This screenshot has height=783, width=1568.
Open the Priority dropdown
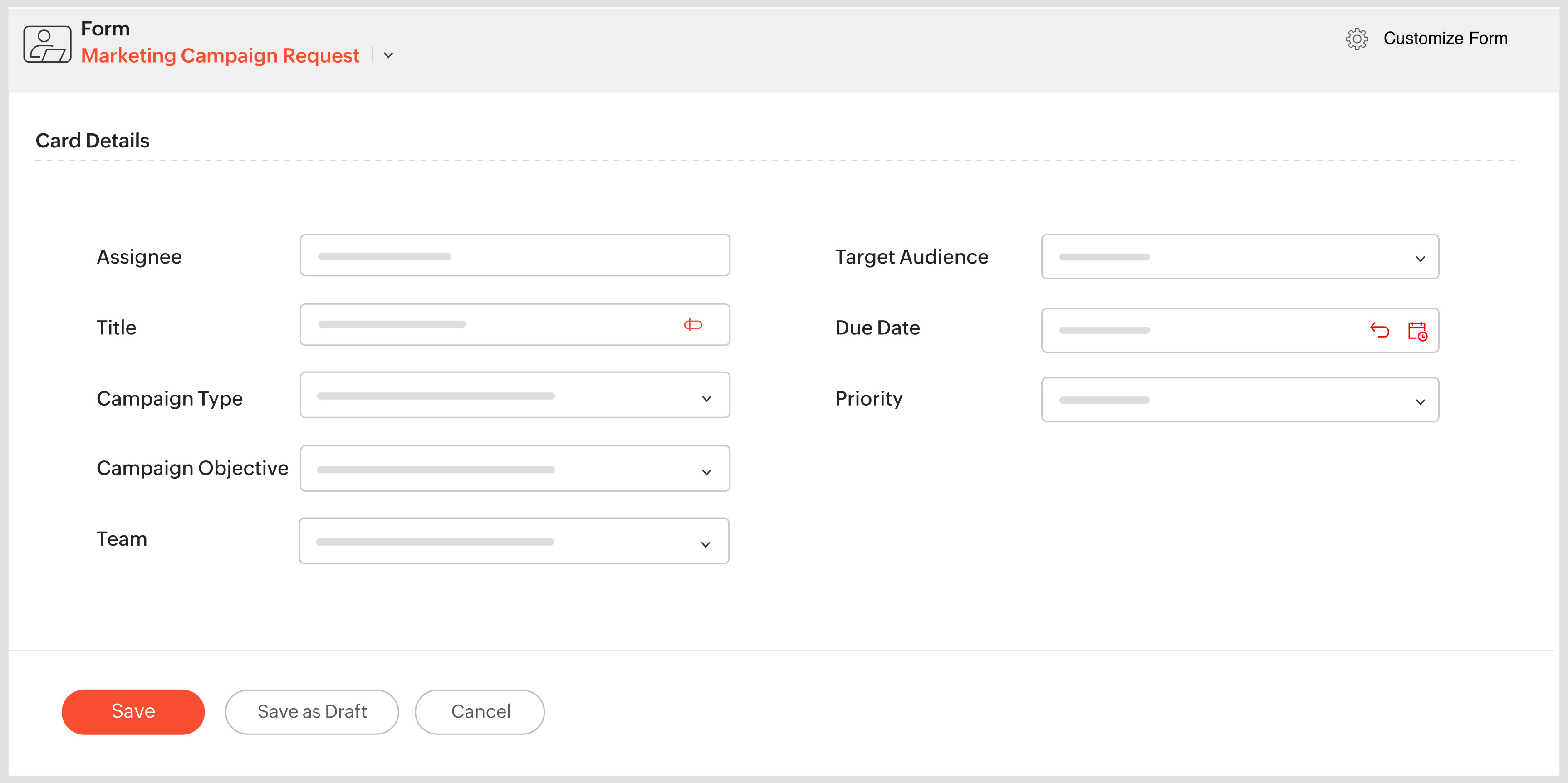click(1240, 400)
